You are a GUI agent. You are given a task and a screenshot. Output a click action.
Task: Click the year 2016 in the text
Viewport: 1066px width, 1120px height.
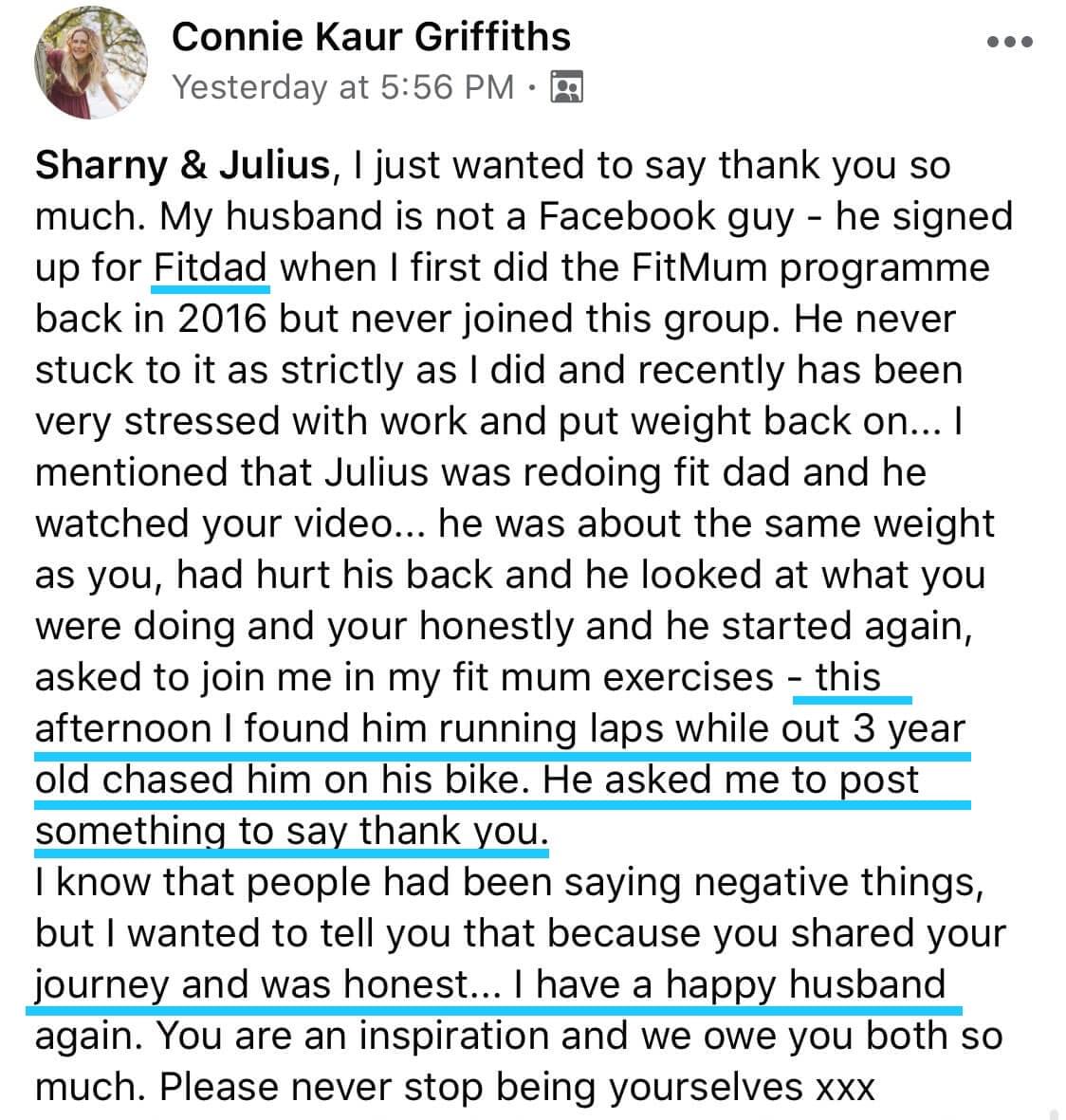pyautogui.click(x=222, y=320)
